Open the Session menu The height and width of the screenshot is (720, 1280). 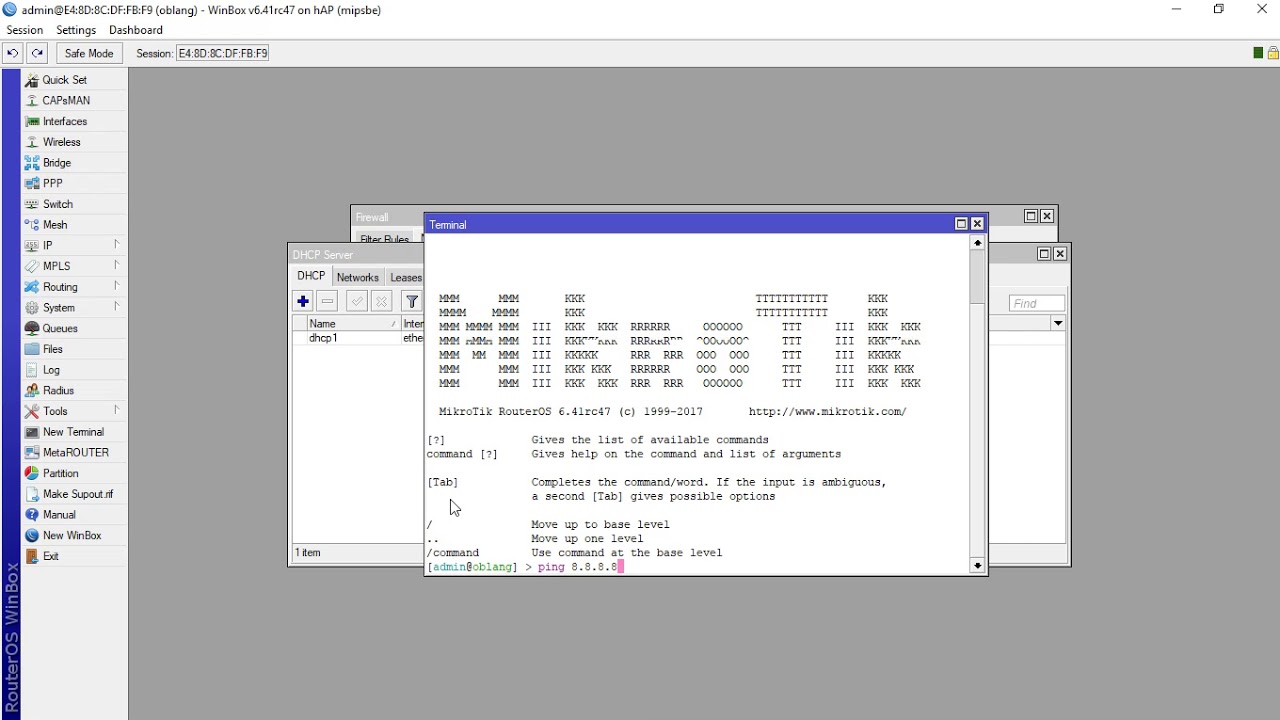click(x=24, y=30)
